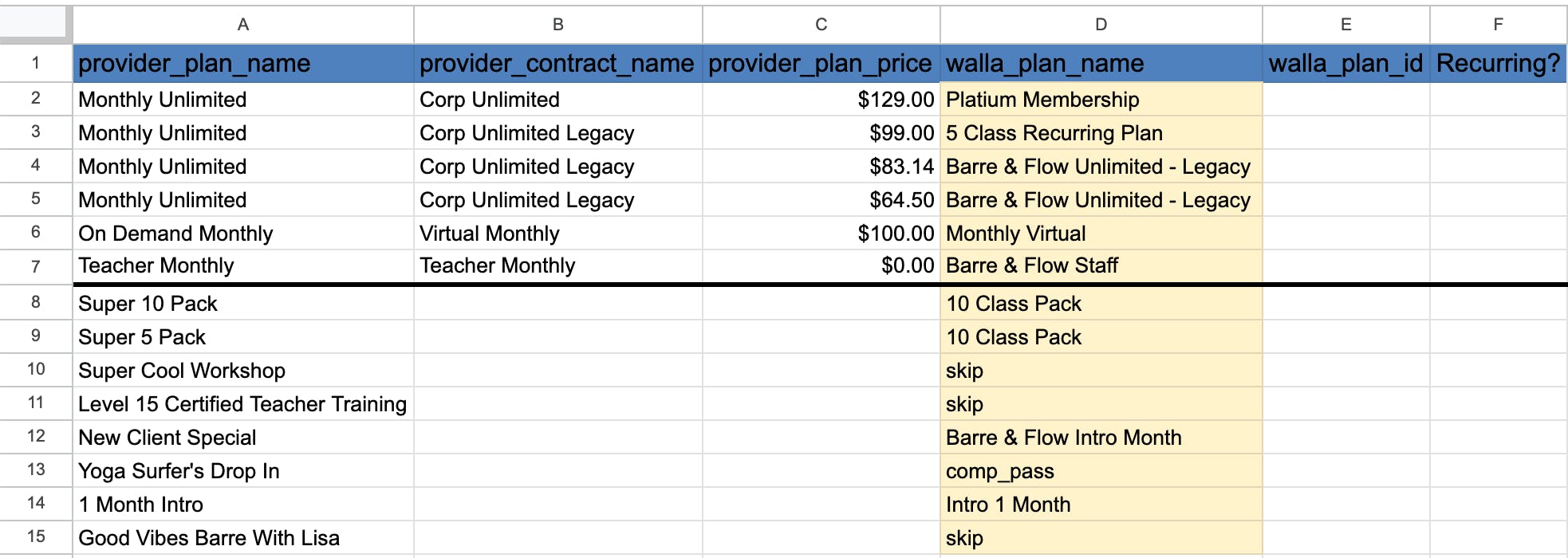Screen dimensions: 1568x558
Task: Select the comp_pass cell
Action: pyautogui.click(x=1101, y=471)
